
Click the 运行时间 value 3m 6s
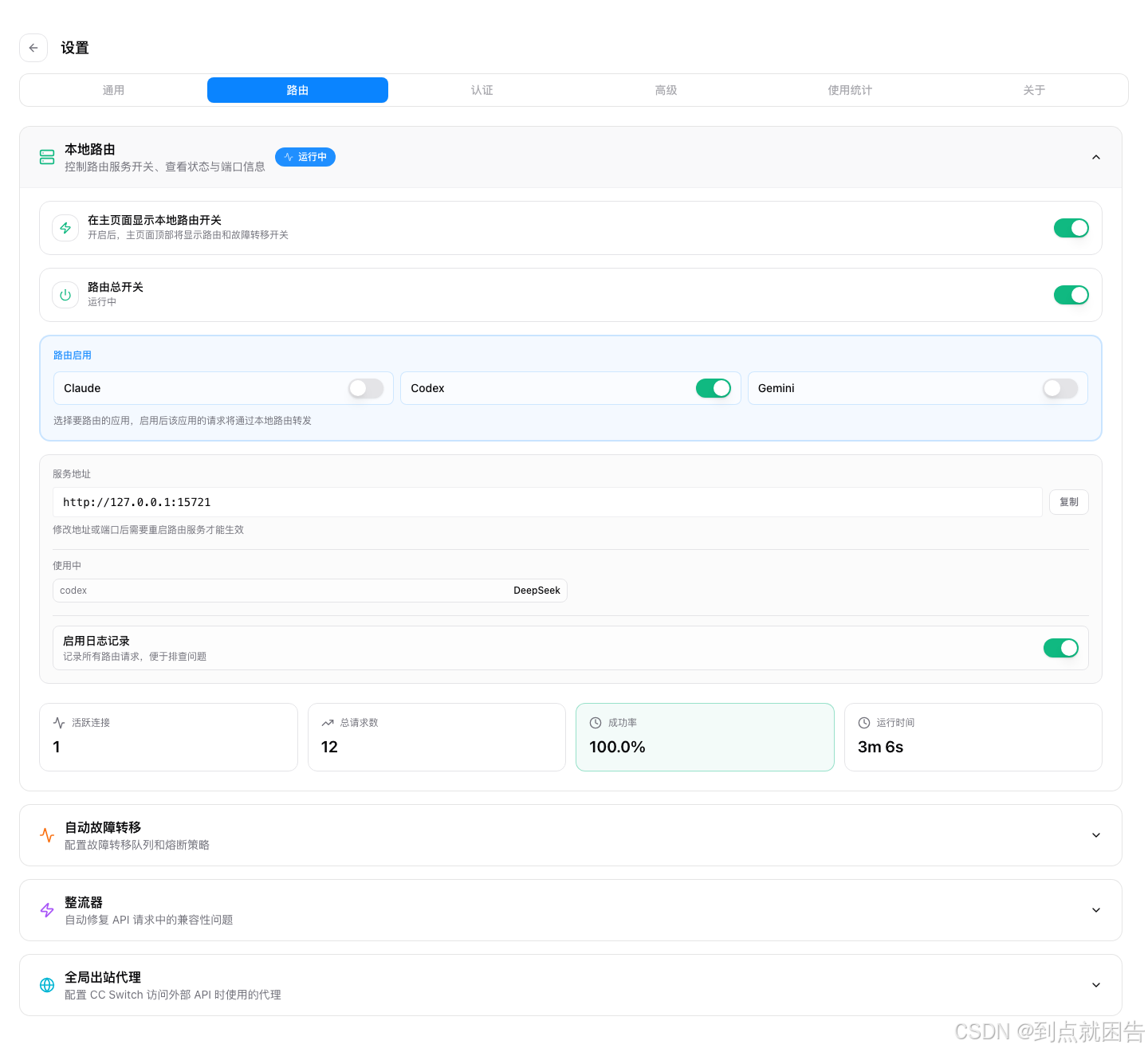click(x=880, y=747)
